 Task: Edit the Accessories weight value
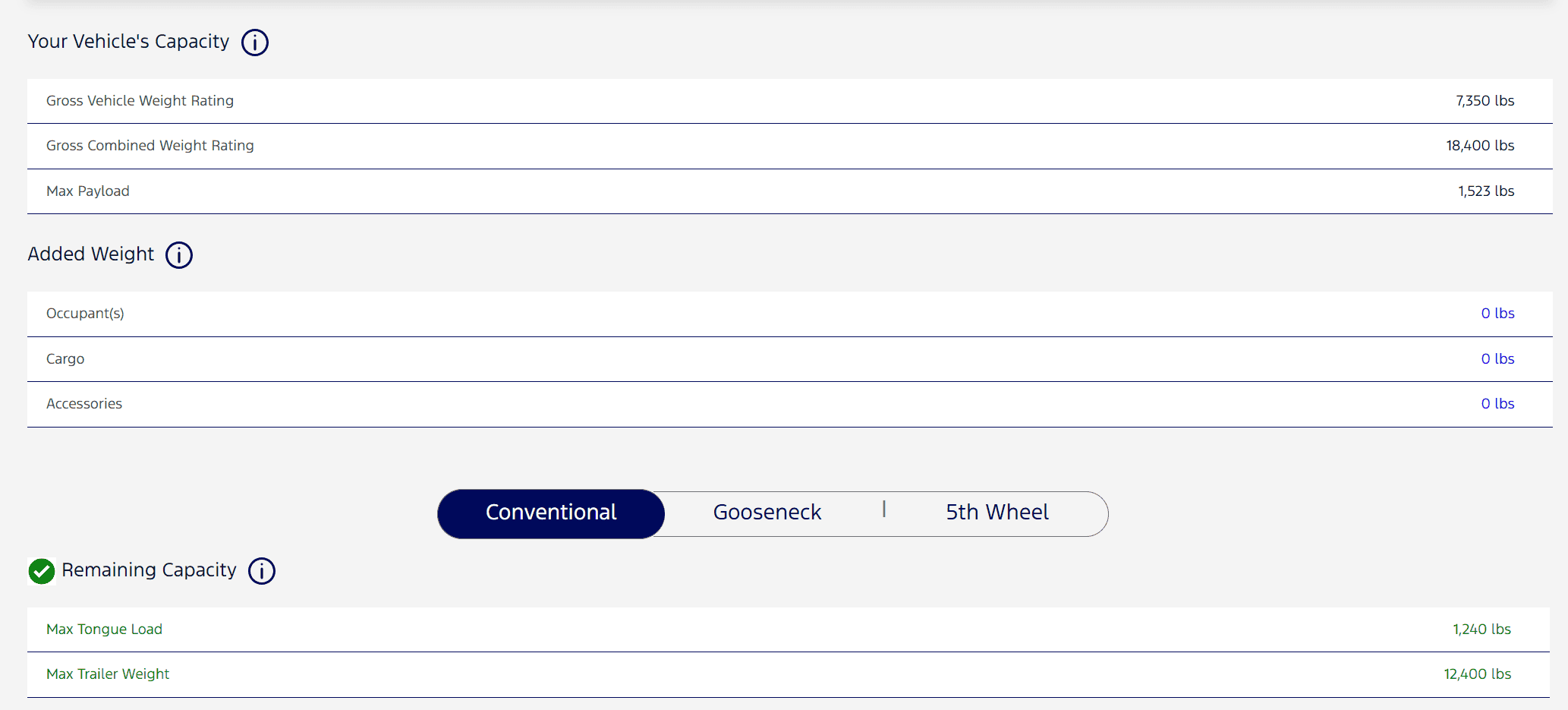tap(1497, 404)
